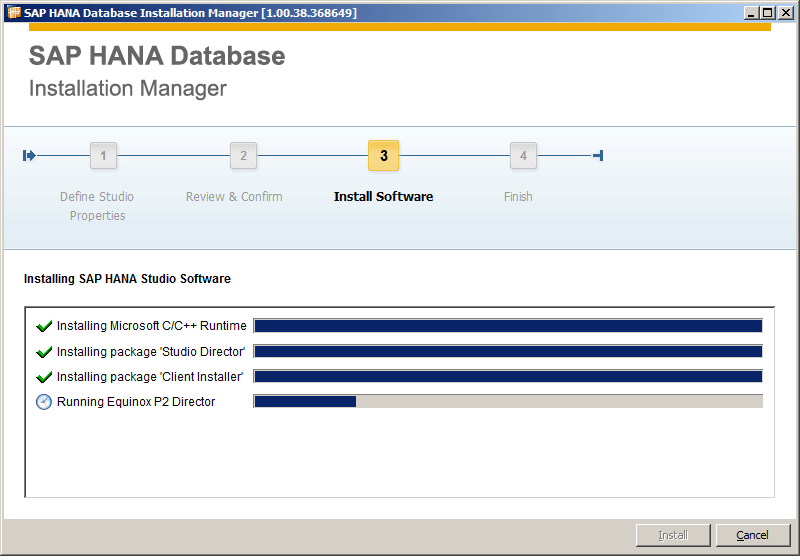Screen dimensions: 800x560
Task: Select step 2 number box
Action: tap(243, 156)
